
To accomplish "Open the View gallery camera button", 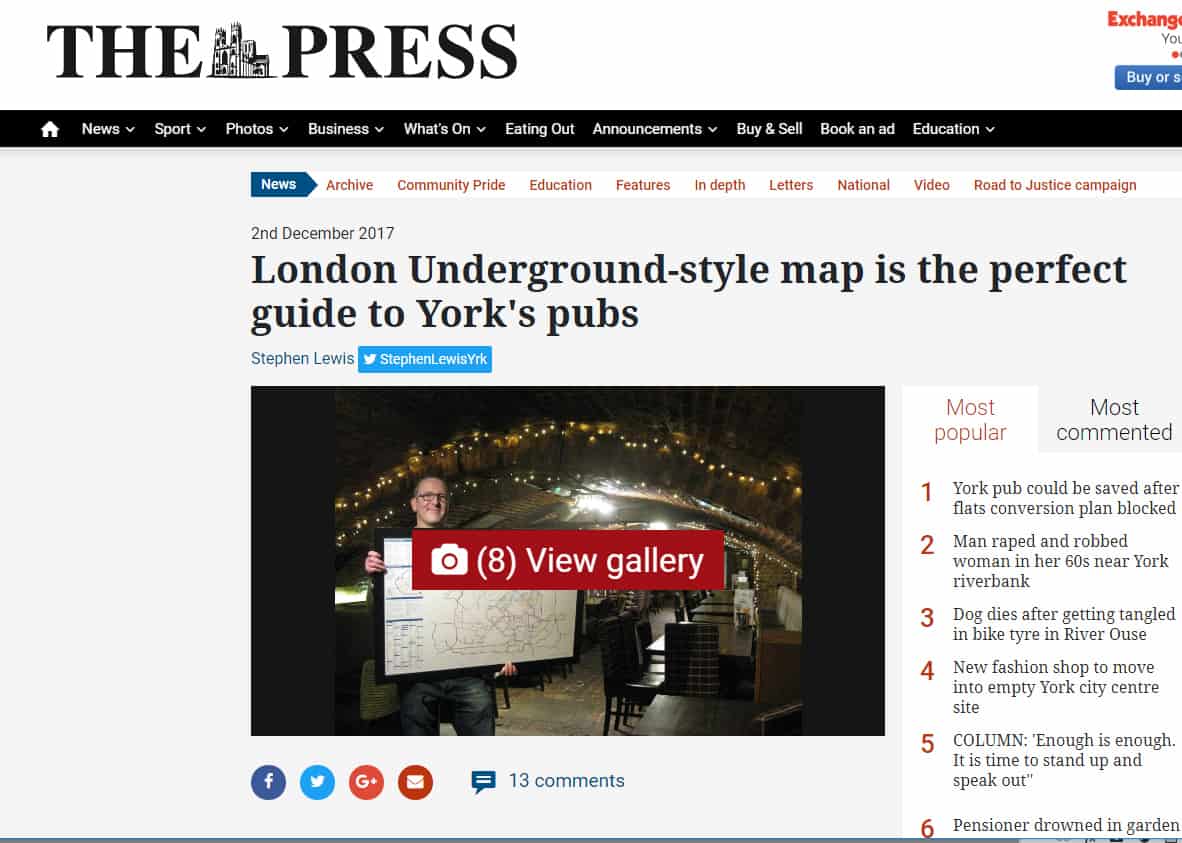I will click(567, 561).
